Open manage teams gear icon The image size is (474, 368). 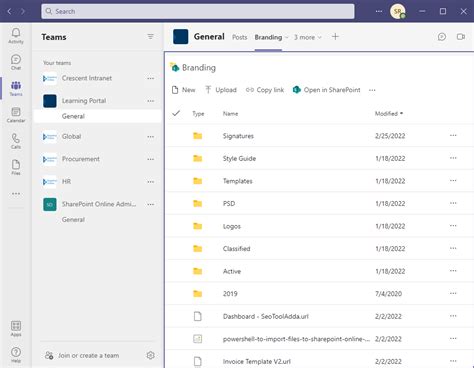point(151,355)
